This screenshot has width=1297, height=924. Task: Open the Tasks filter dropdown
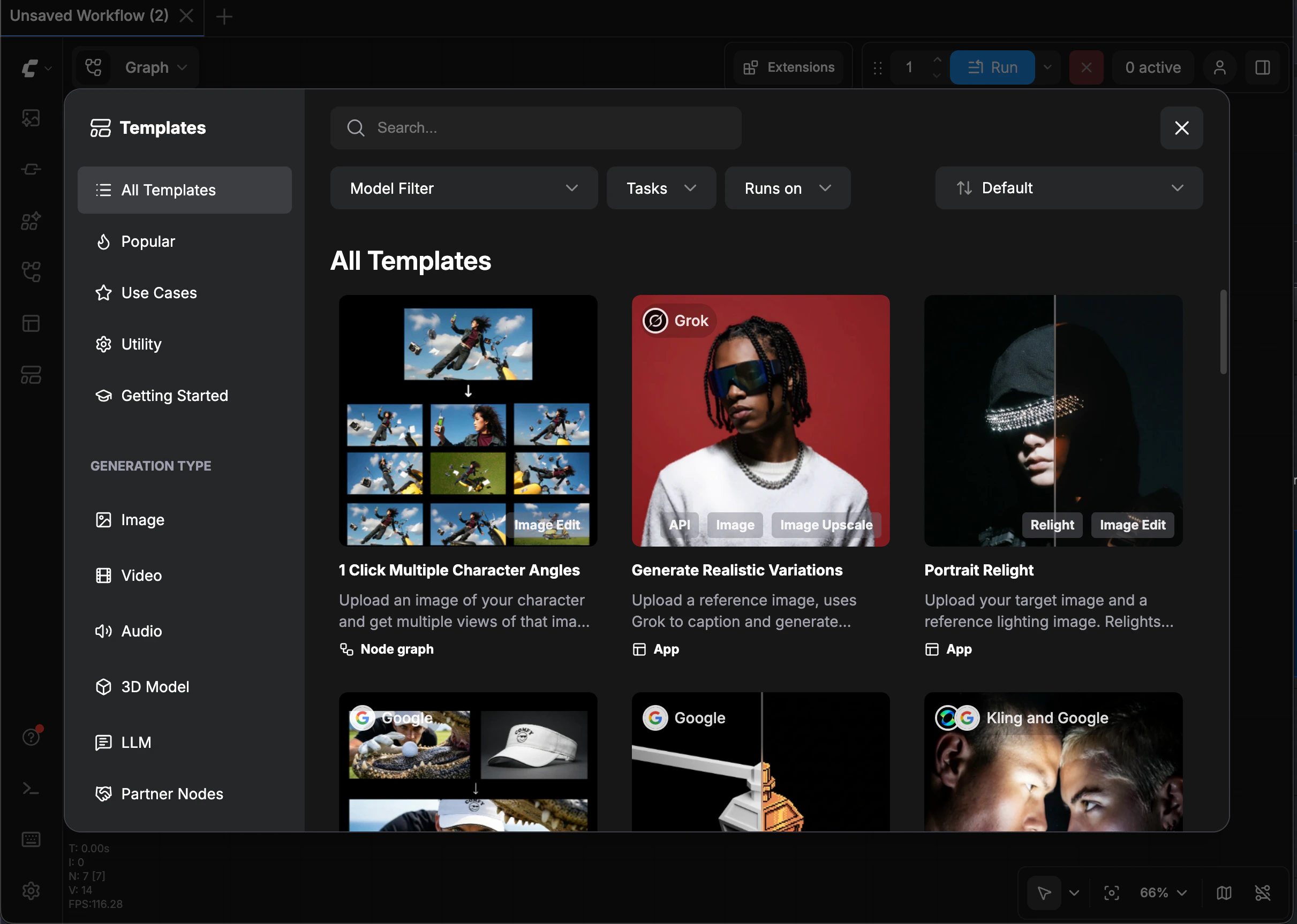[661, 188]
